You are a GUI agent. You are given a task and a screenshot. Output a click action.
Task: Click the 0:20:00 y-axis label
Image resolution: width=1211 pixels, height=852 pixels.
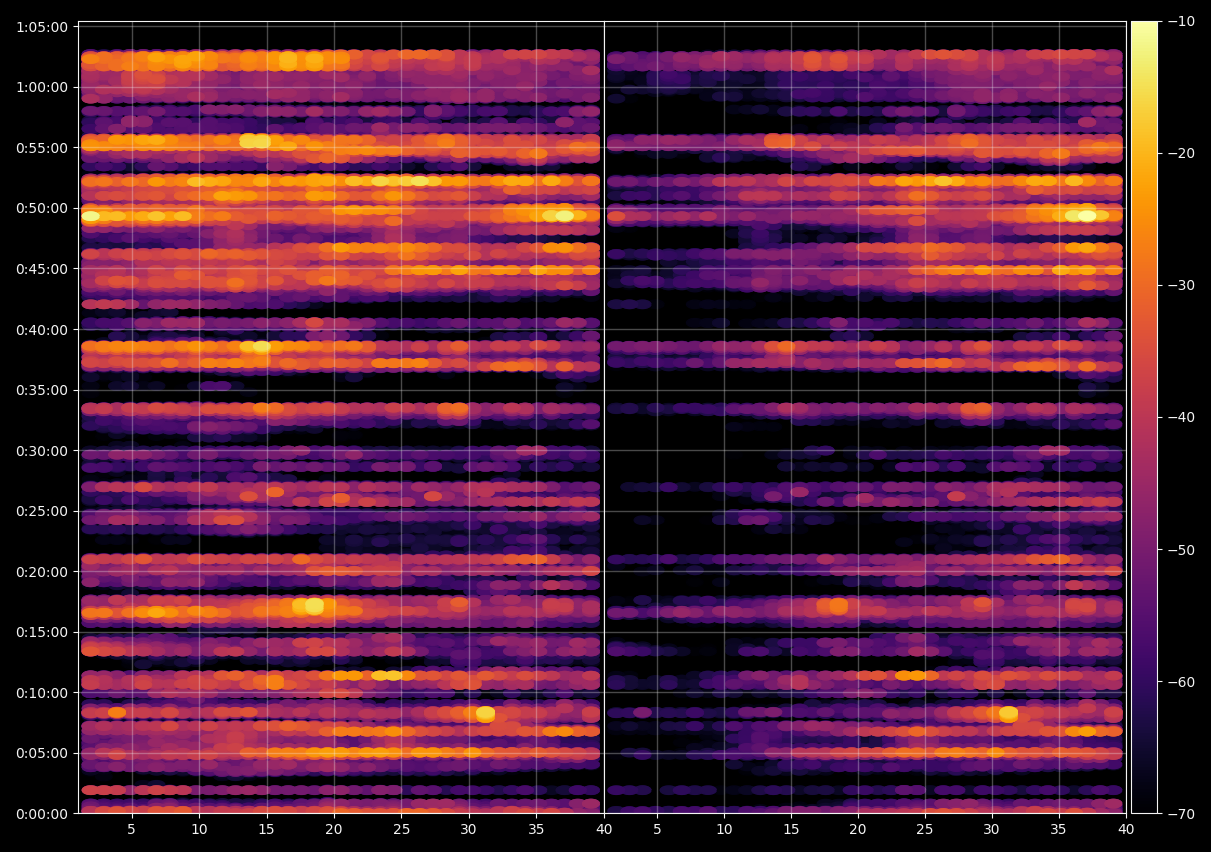[42, 572]
